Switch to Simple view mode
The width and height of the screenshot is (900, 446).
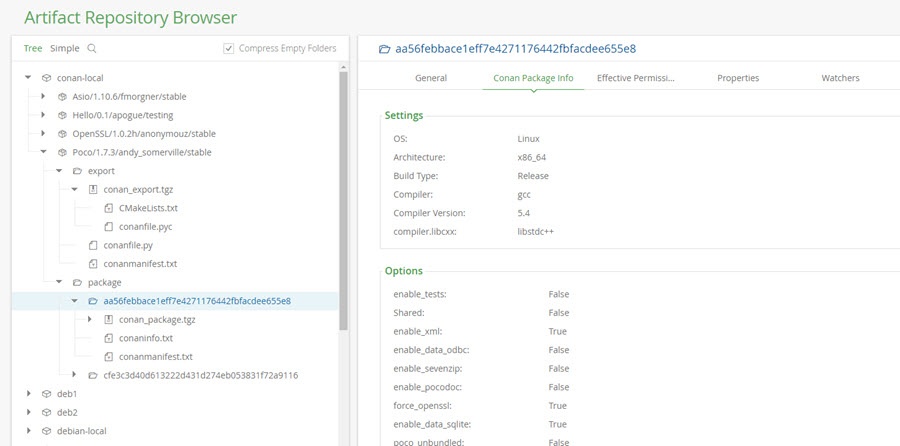click(64, 48)
